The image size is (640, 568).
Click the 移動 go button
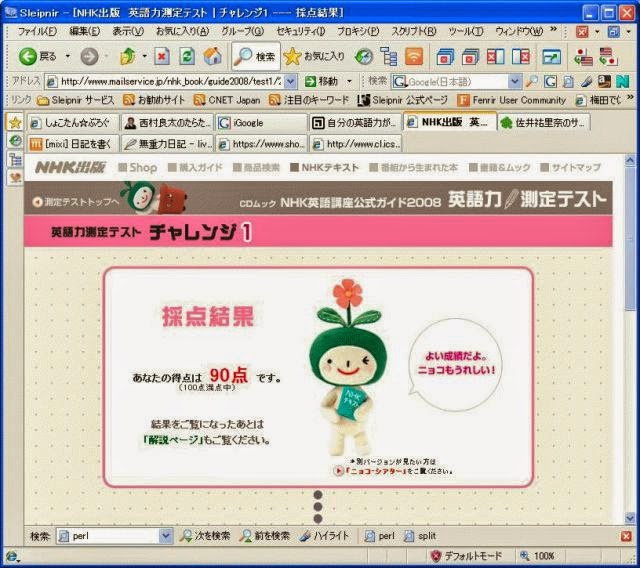tap(322, 82)
